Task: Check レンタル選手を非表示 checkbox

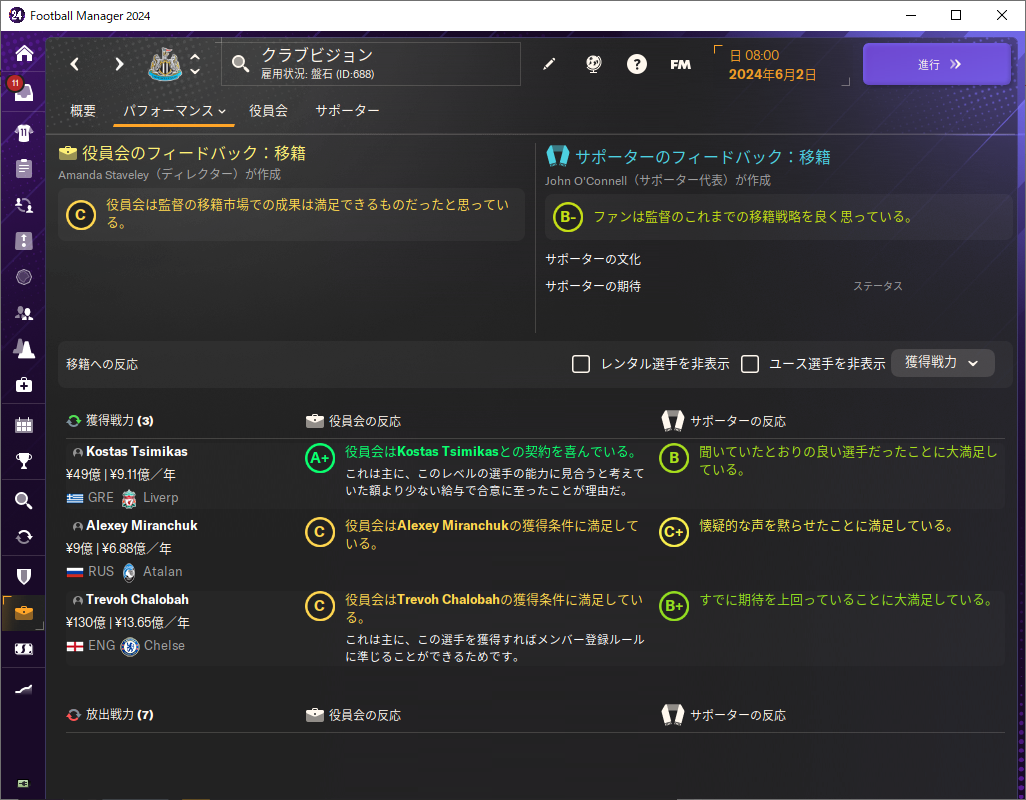Action: tap(581, 364)
